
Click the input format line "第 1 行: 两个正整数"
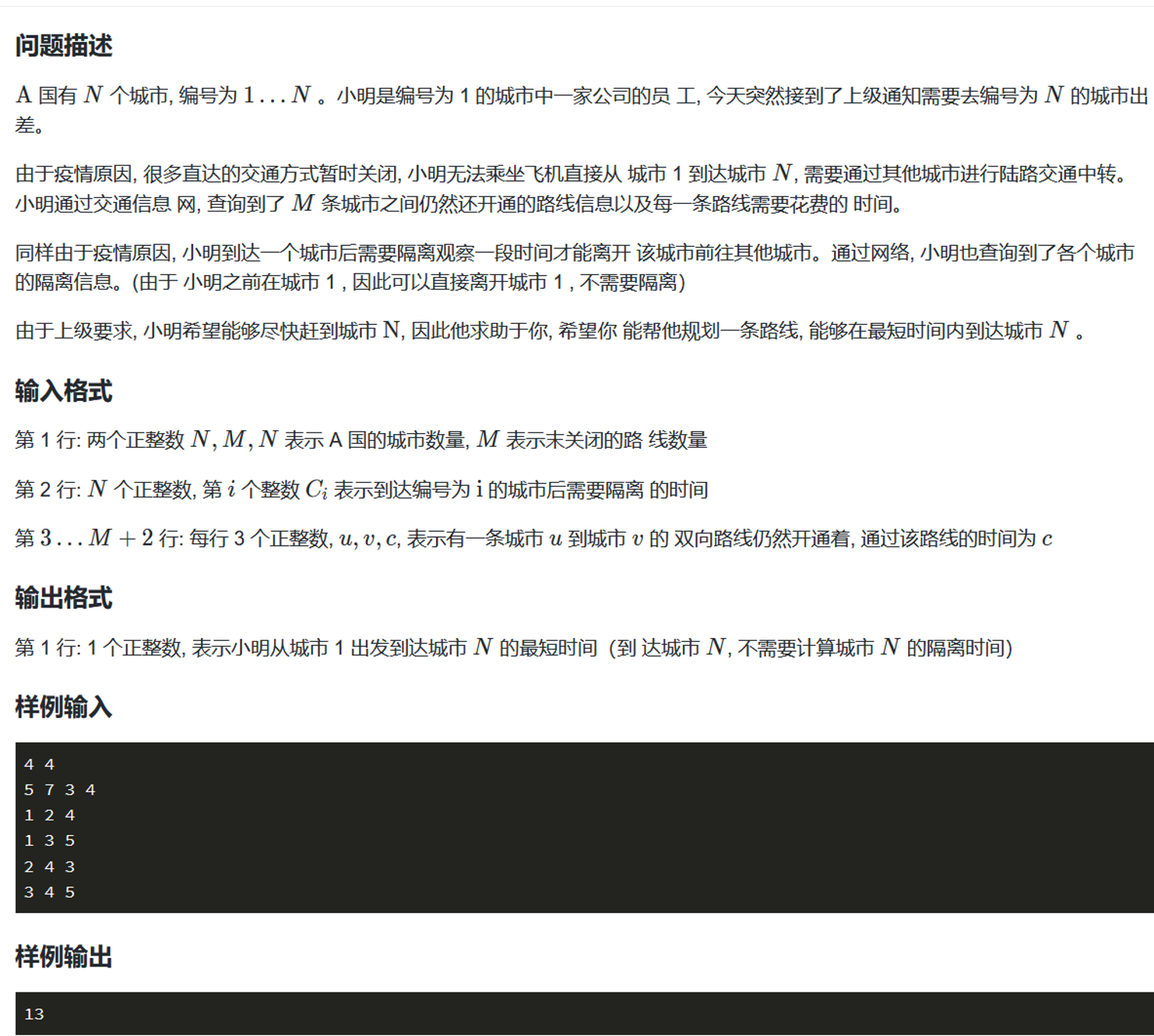[x=360, y=440]
